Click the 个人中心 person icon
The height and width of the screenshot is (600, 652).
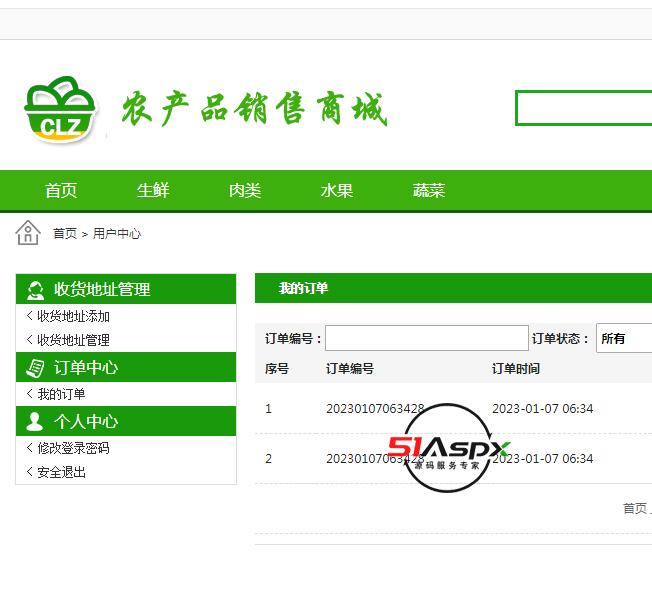[34, 422]
